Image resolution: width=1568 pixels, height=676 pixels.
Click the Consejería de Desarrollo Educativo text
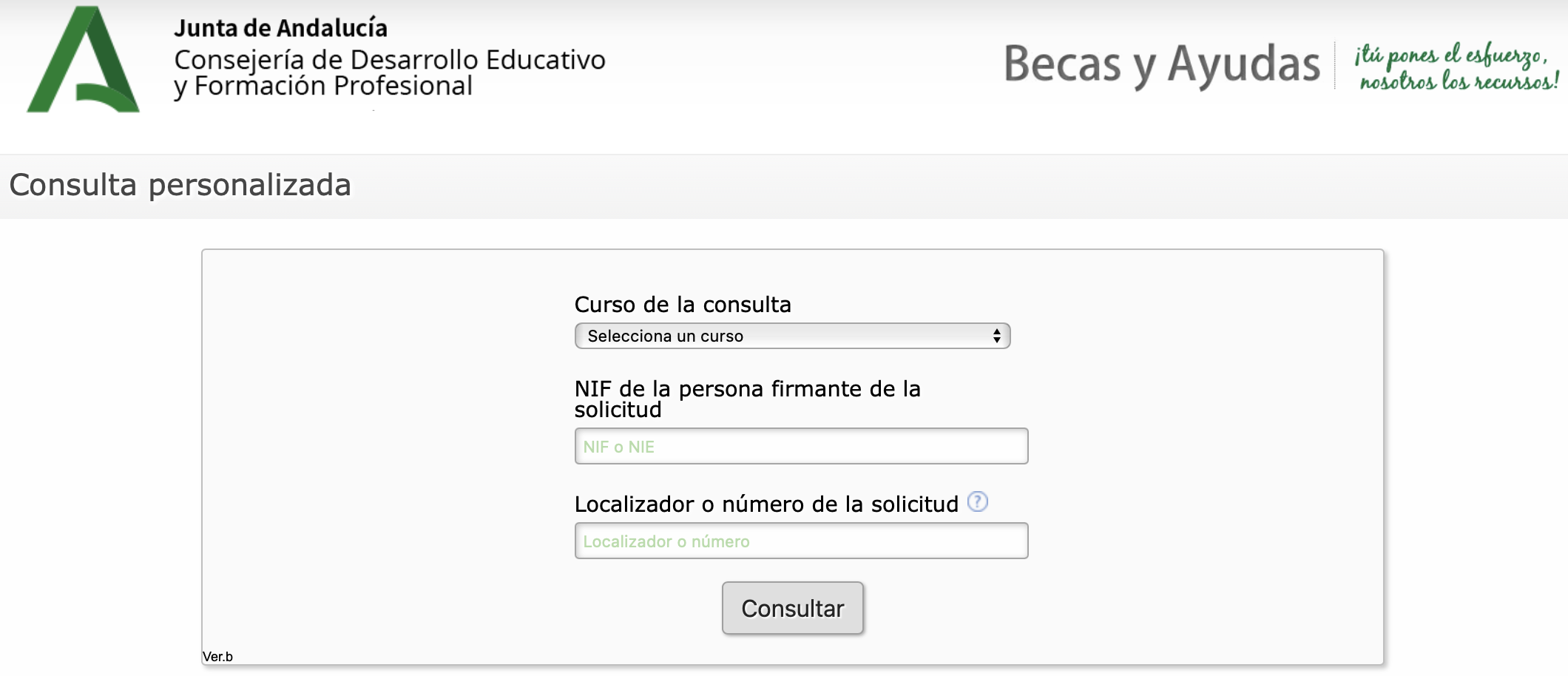pyautogui.click(x=390, y=59)
